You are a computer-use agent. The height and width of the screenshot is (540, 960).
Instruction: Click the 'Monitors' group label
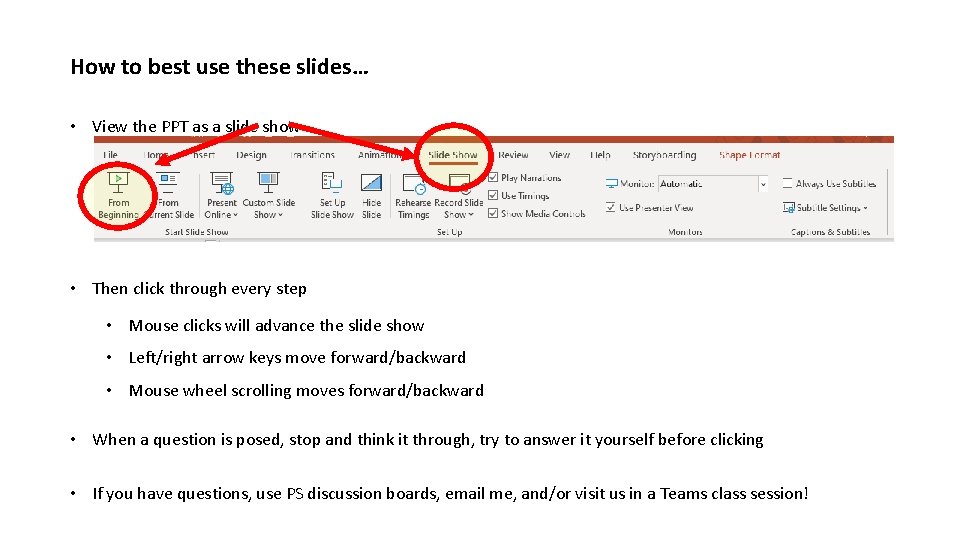[x=685, y=232]
